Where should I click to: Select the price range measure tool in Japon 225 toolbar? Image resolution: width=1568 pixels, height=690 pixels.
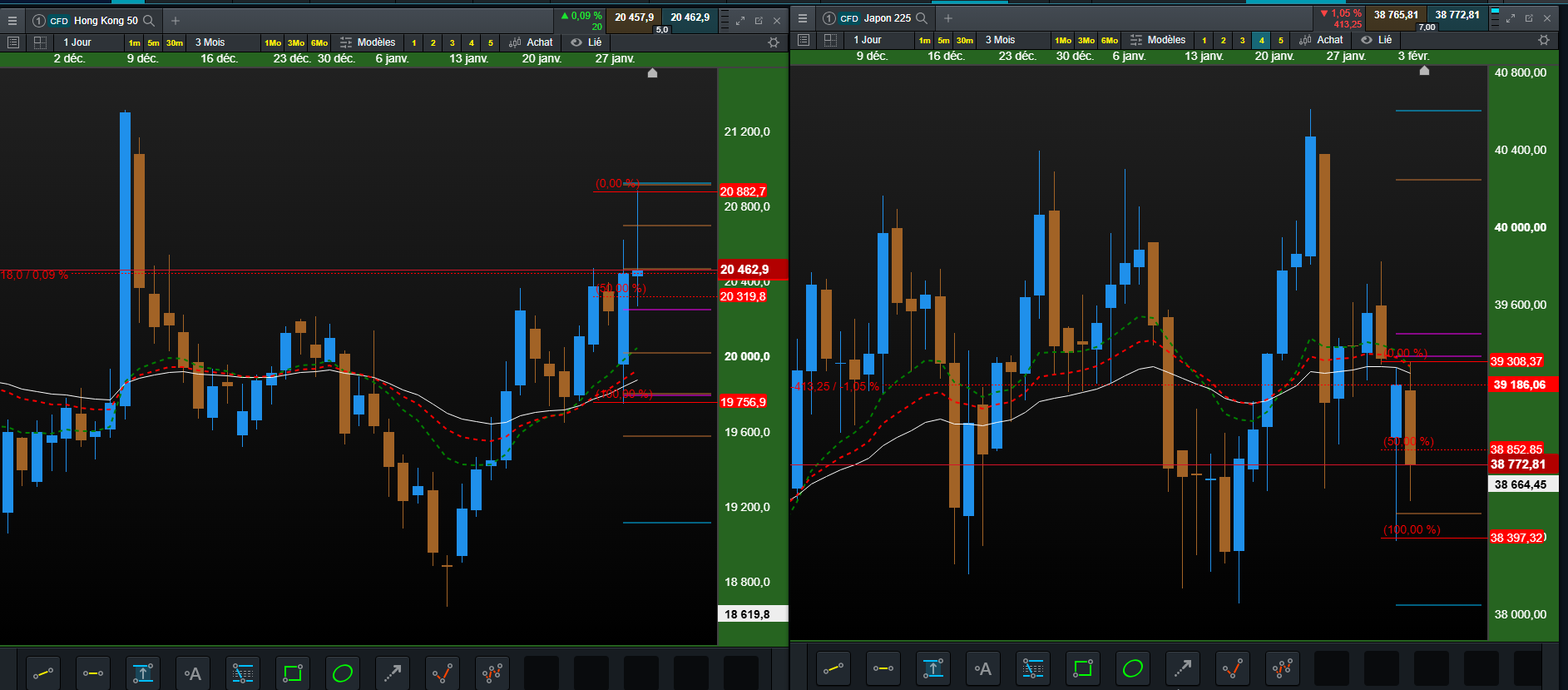pos(932,668)
